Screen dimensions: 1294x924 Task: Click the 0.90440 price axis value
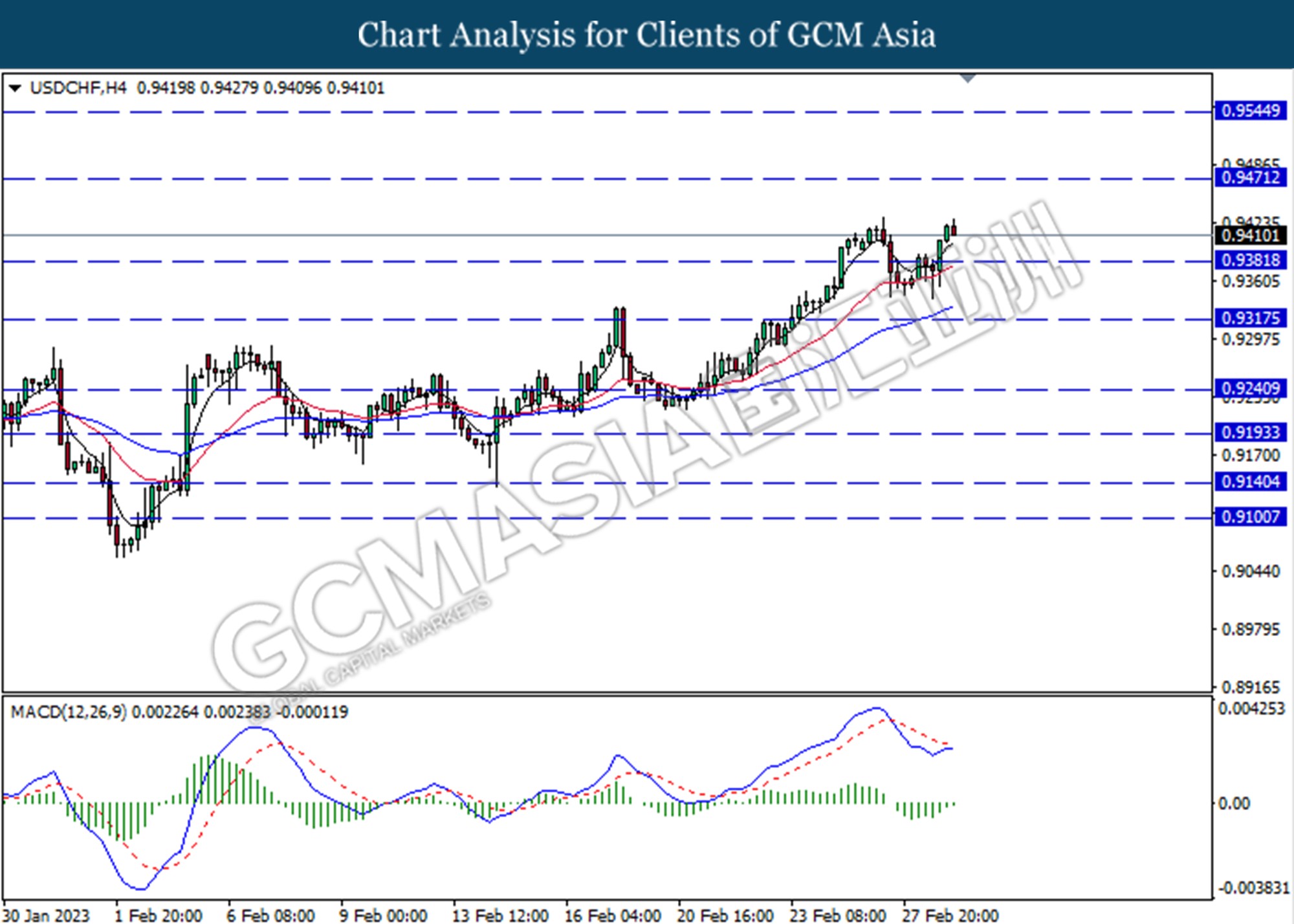(x=1250, y=571)
